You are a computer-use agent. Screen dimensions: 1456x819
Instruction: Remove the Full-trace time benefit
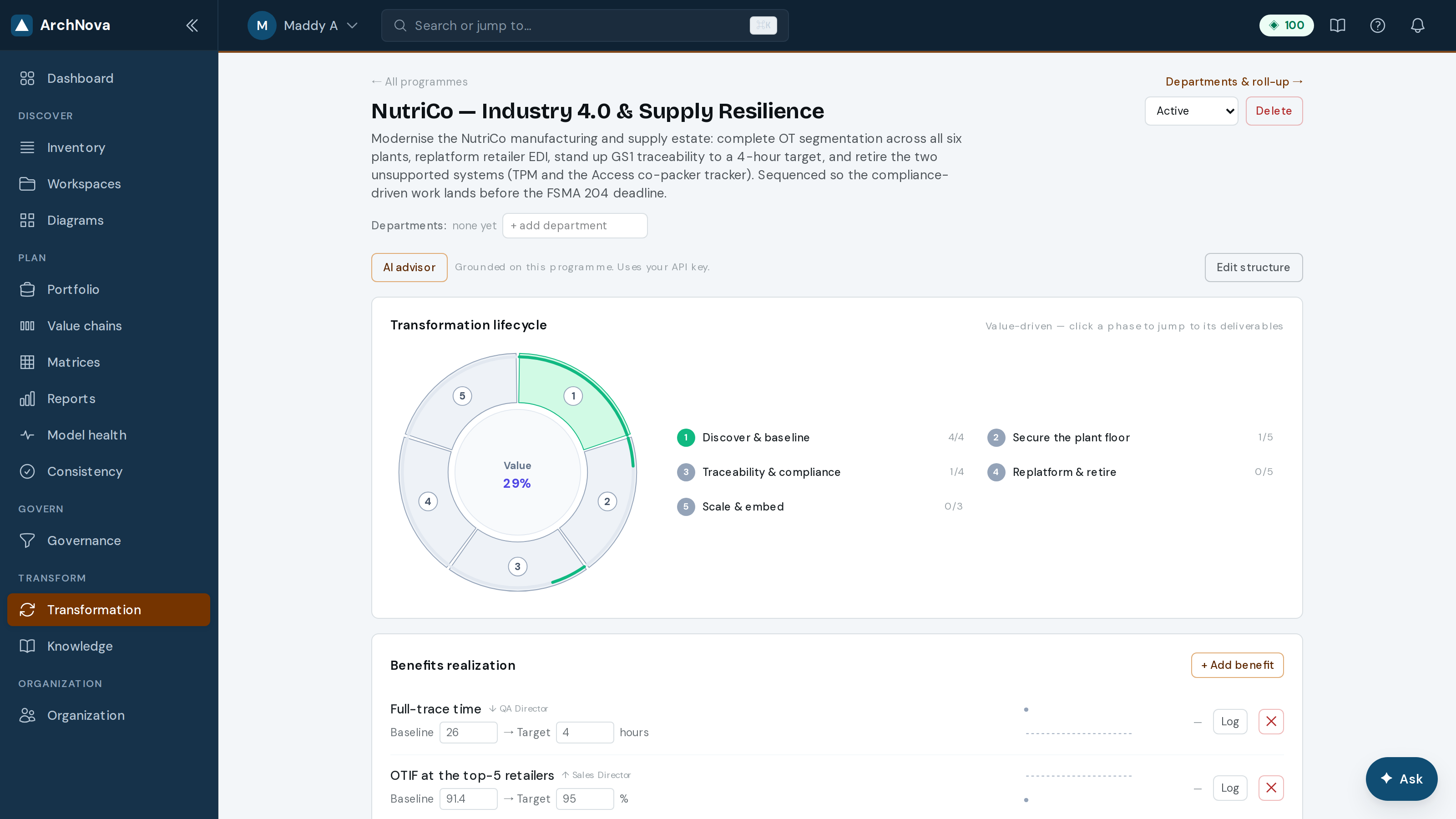point(1271,722)
